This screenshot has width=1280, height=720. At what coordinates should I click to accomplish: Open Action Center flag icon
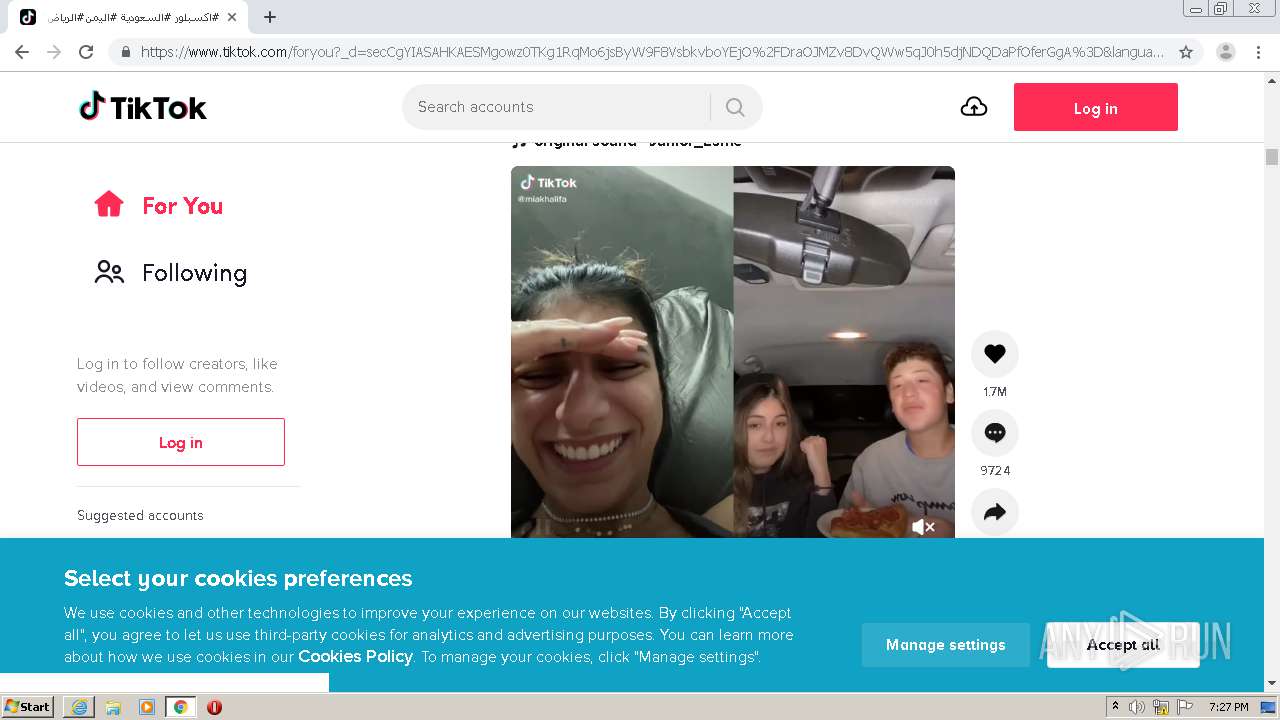click(1185, 706)
